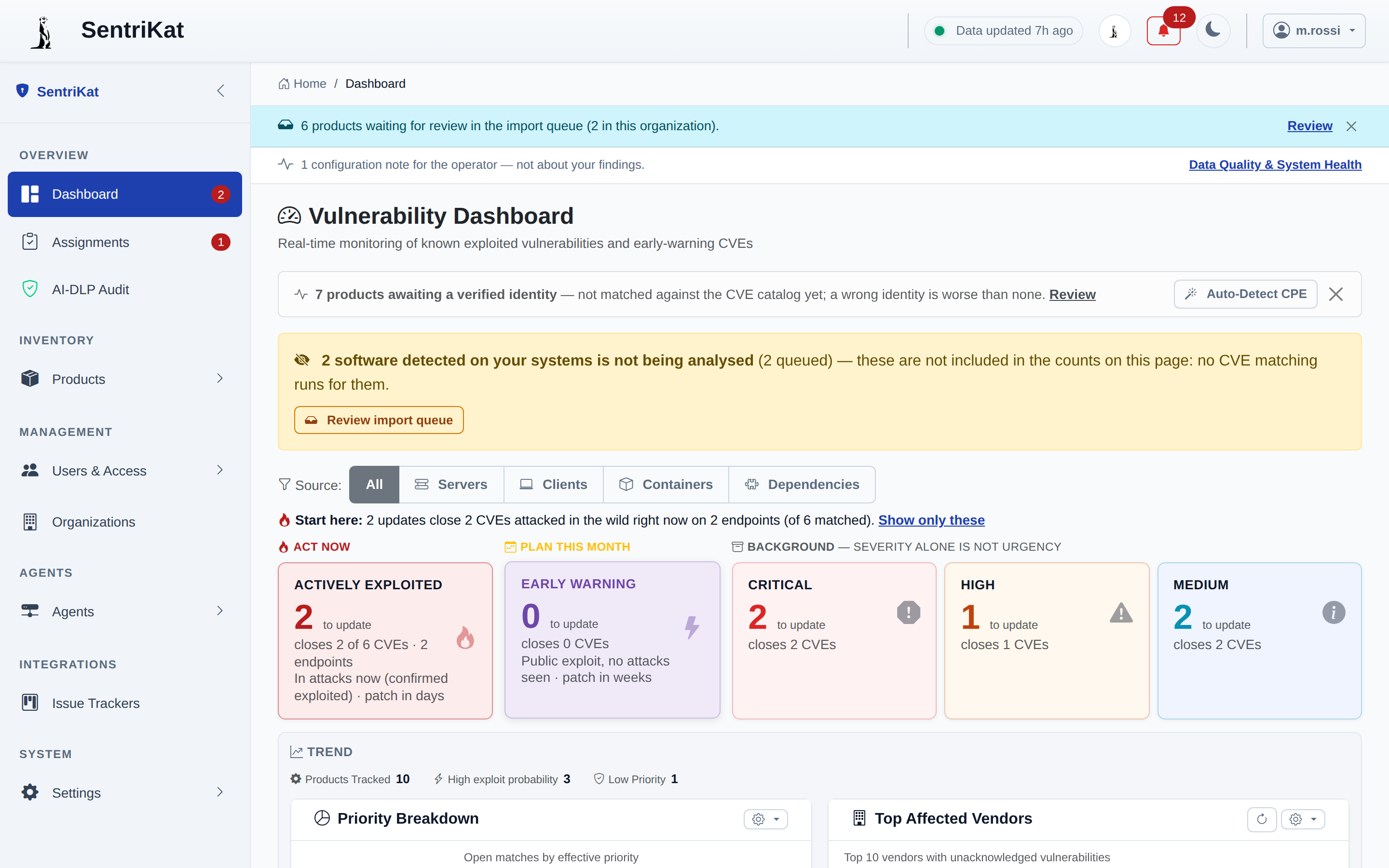The image size is (1389, 868).
Task: Click the Users & Access people icon
Action: tap(30, 470)
